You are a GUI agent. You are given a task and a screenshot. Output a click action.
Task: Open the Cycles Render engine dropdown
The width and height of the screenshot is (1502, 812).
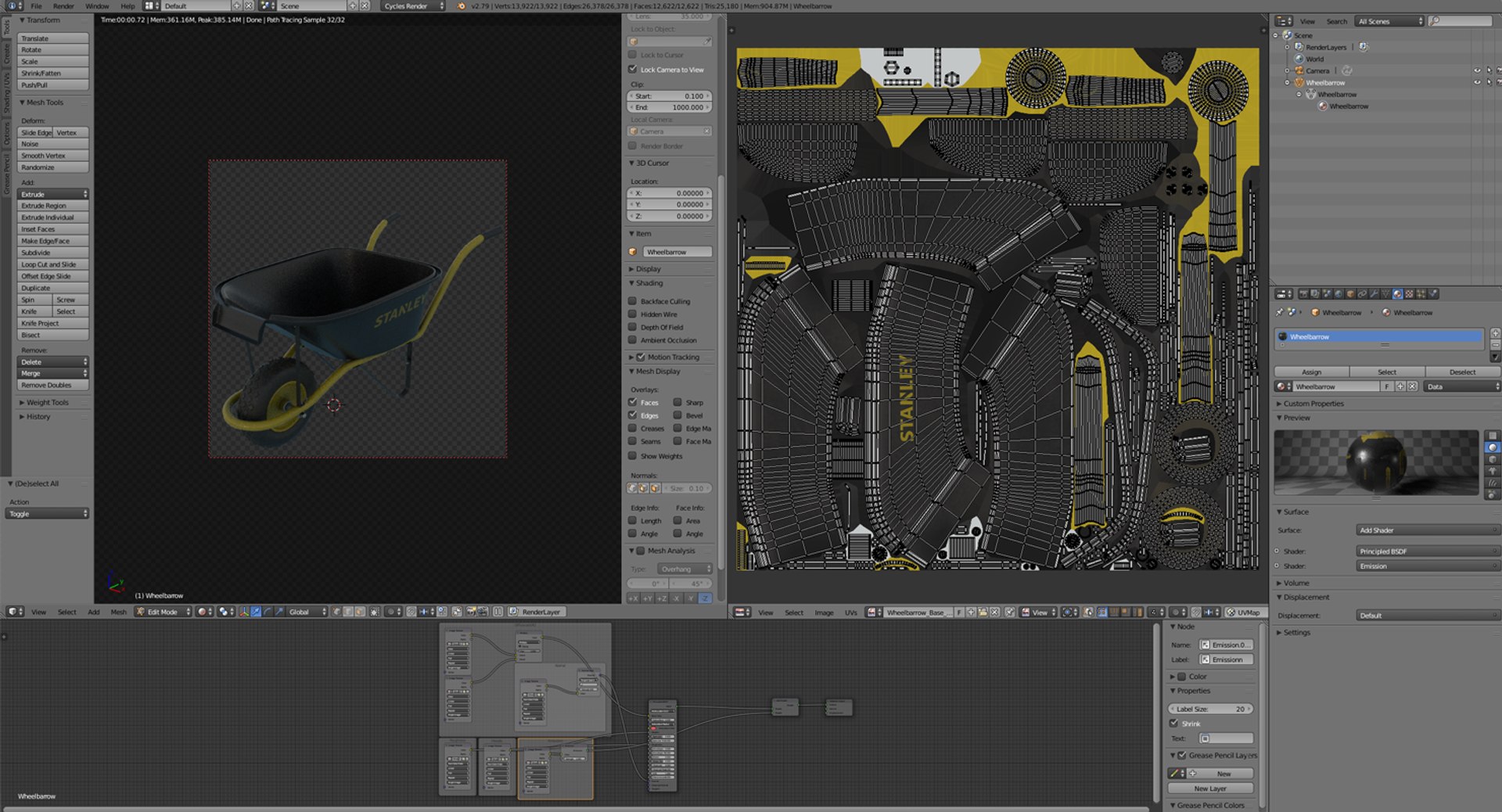tap(413, 5)
